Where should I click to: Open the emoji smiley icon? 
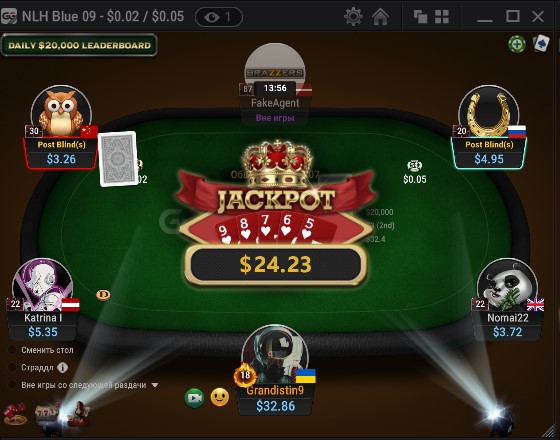click(x=220, y=397)
